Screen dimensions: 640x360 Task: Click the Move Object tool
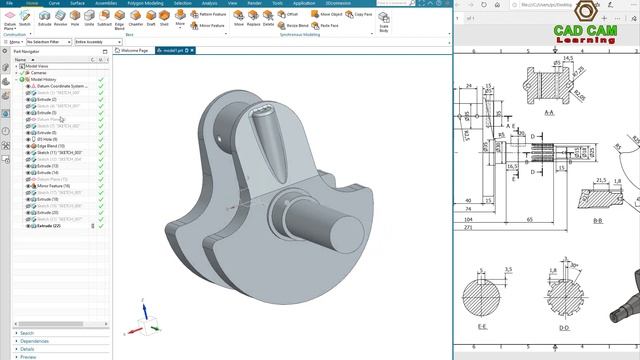327,14
